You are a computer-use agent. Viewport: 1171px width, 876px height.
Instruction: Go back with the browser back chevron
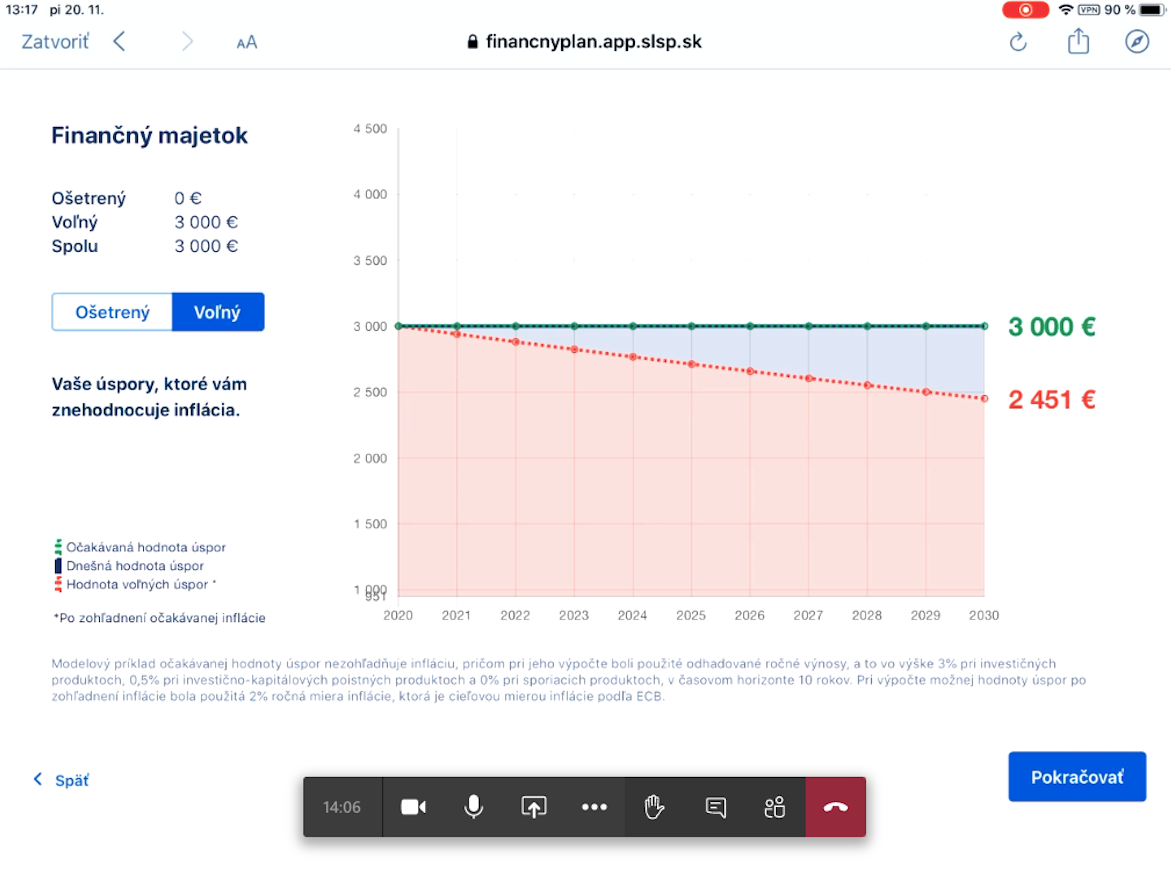(119, 42)
